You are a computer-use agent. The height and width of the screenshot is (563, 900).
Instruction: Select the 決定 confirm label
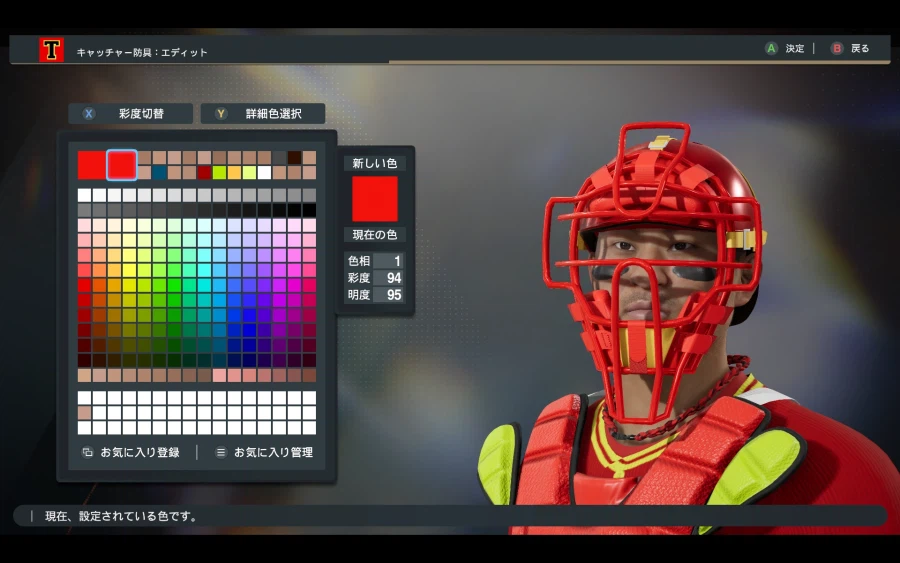[795, 48]
